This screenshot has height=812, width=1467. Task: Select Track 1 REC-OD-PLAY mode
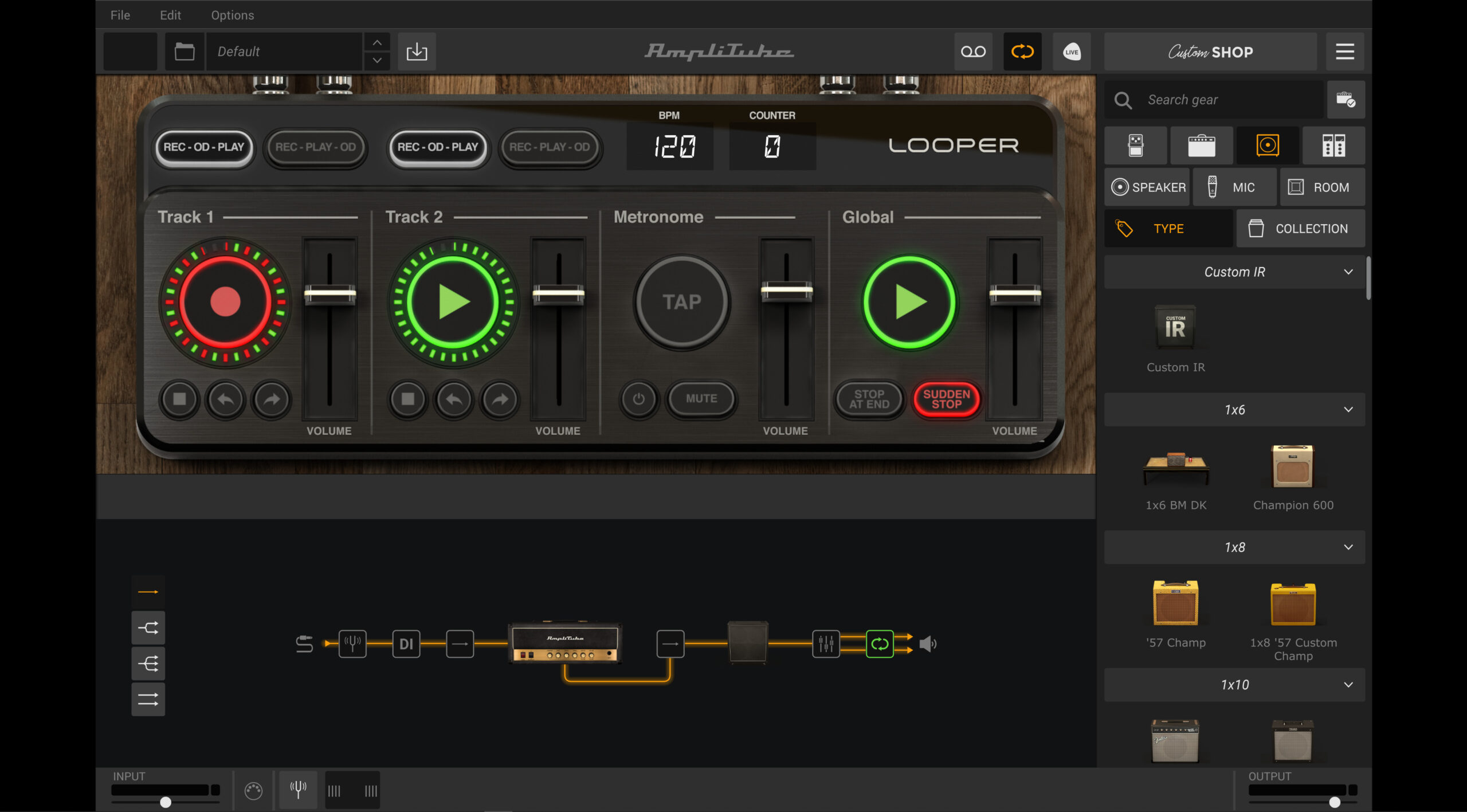pyautogui.click(x=204, y=147)
